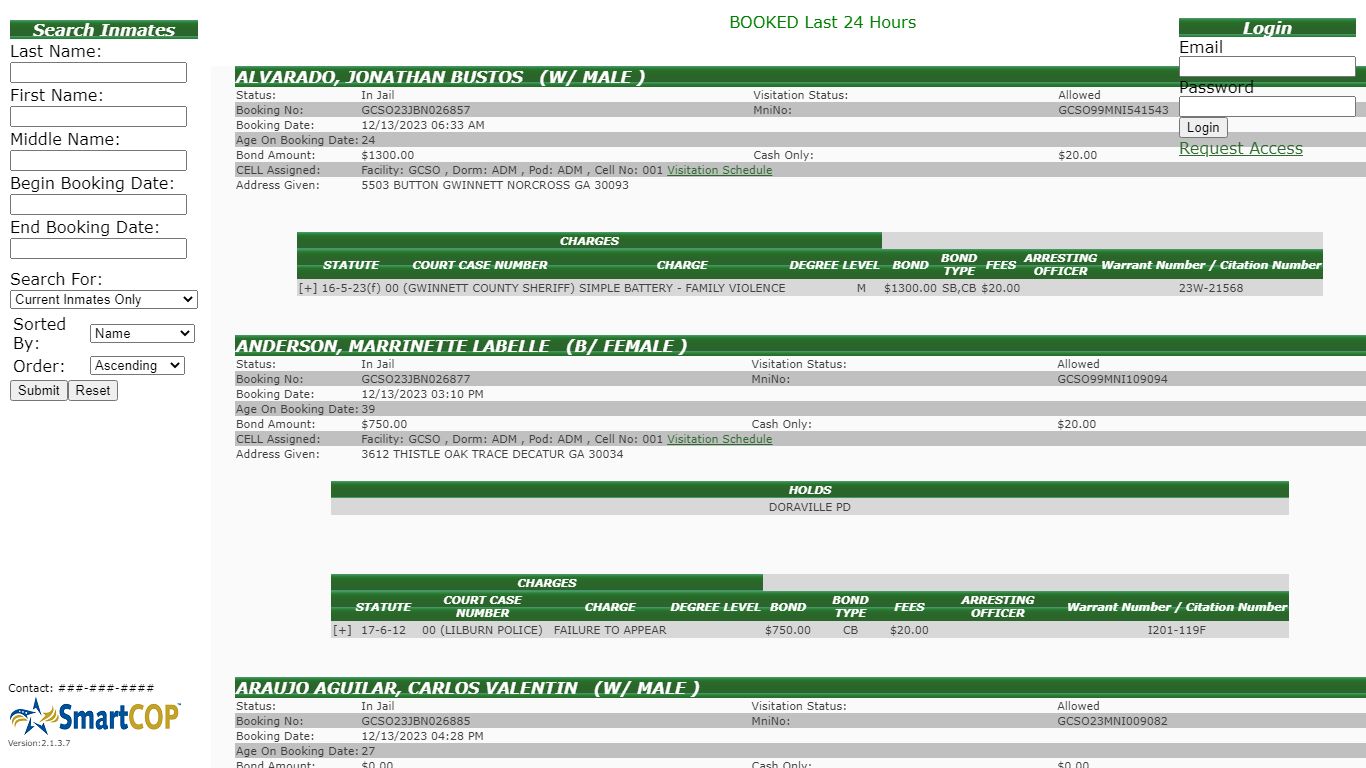
Task: Click the $1300.00 bond amount under Alvarado's status
Action: [387, 155]
